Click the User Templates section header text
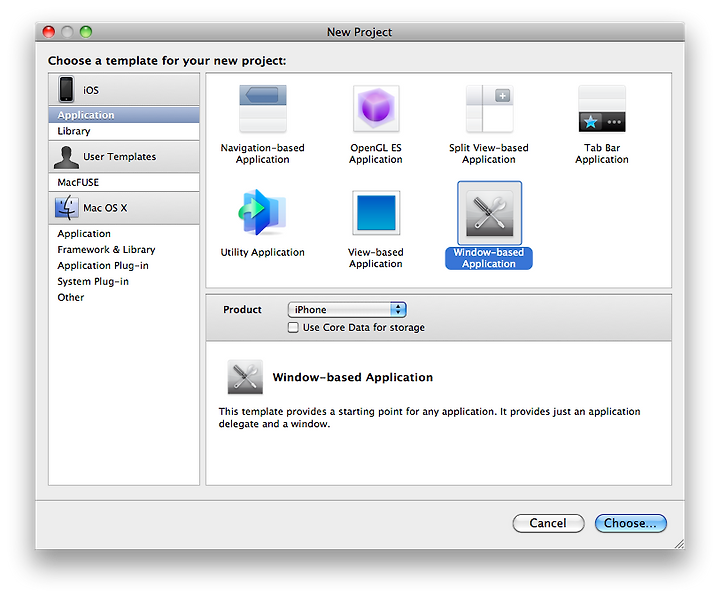Viewport: 720px width, 598px height. coord(120,157)
